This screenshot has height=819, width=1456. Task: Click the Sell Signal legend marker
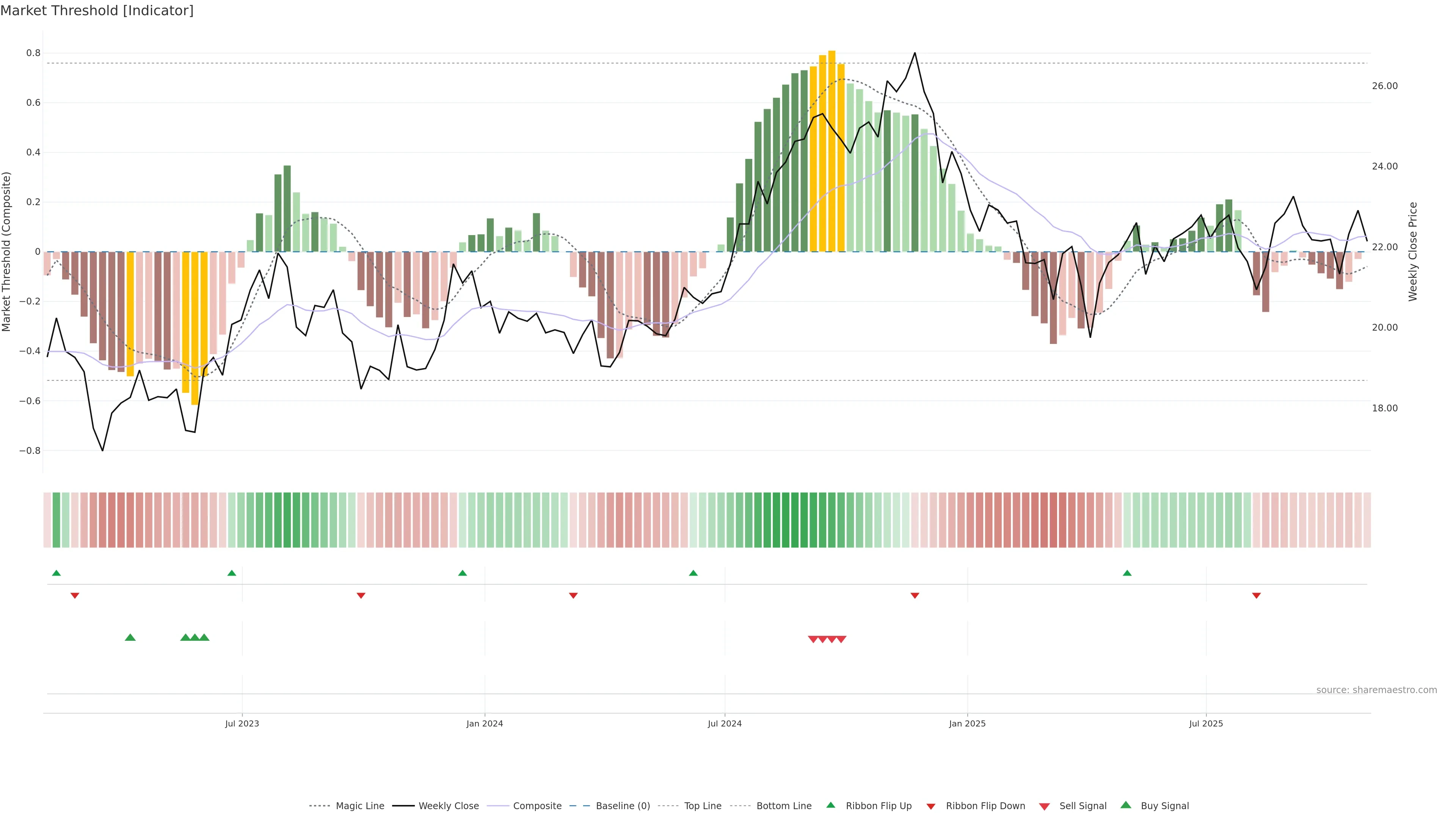tap(1045, 806)
